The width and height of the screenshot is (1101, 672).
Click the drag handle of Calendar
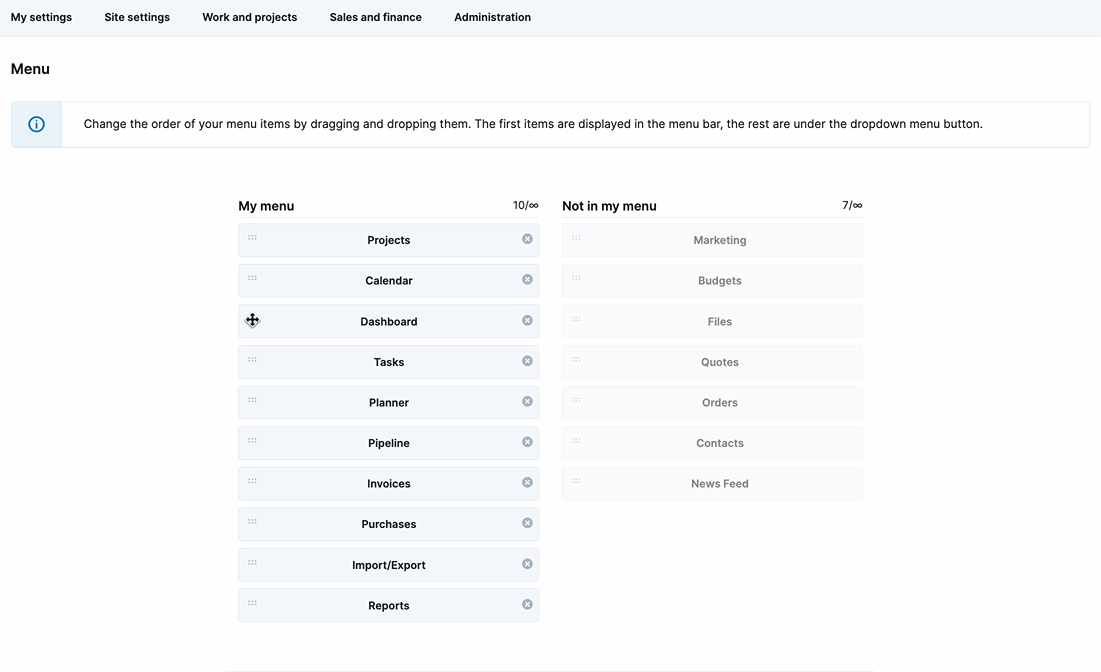252,278
